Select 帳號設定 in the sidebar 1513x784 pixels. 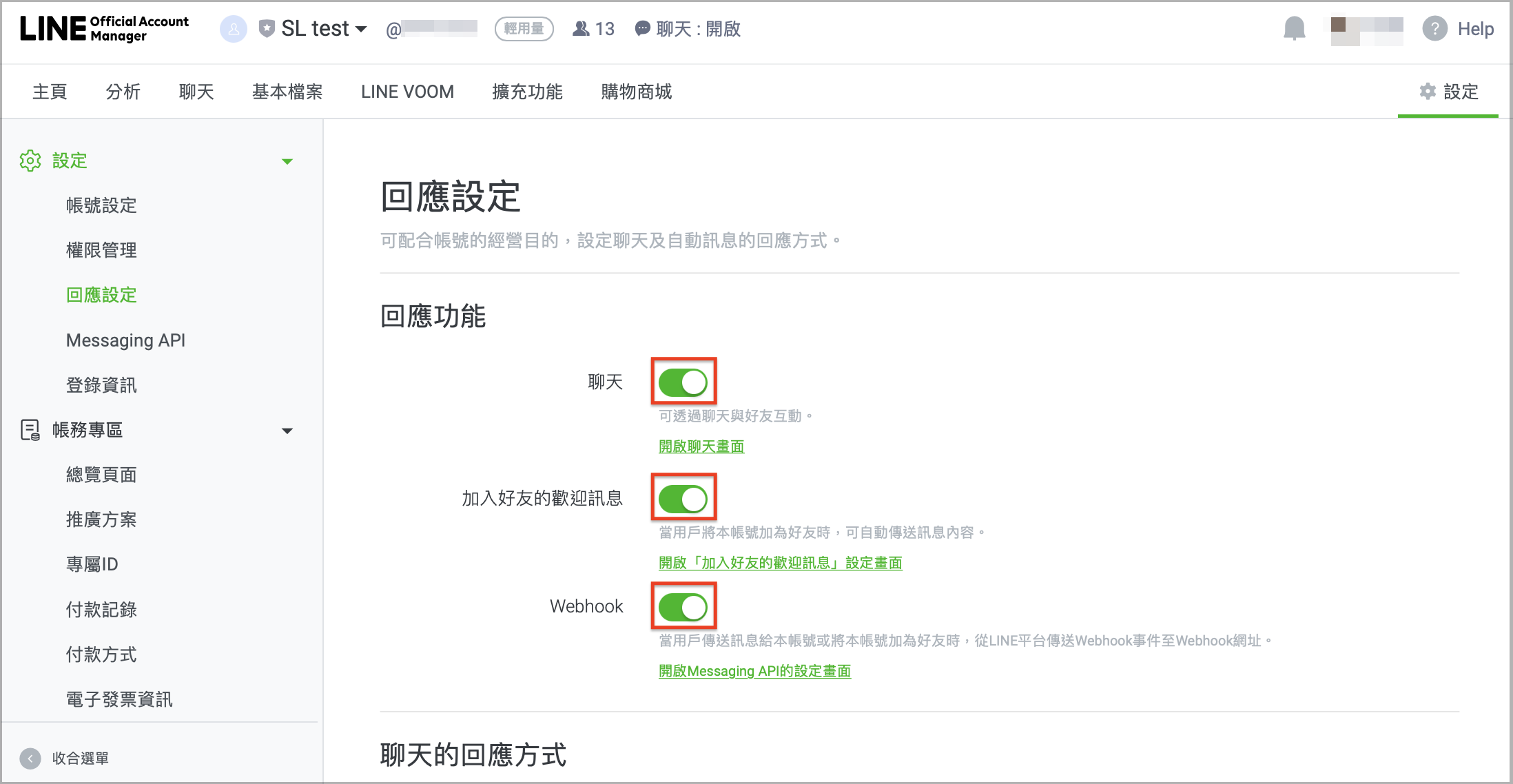click(x=101, y=205)
